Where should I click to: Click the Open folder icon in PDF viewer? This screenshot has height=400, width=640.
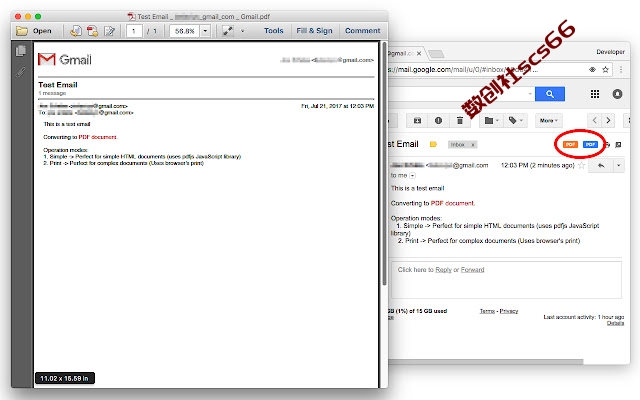click(x=22, y=31)
